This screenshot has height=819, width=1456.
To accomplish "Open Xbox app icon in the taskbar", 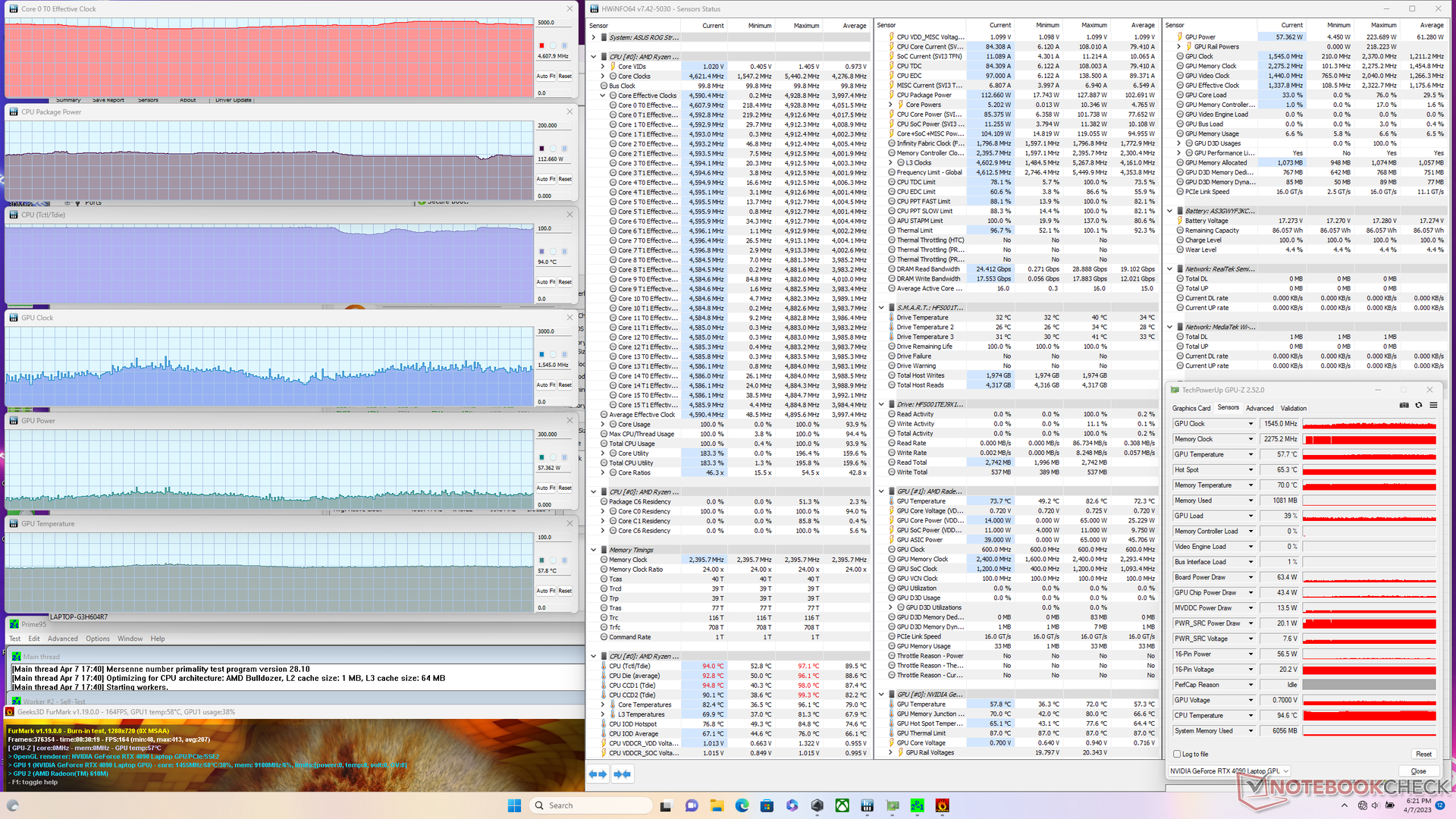I will (842, 805).
